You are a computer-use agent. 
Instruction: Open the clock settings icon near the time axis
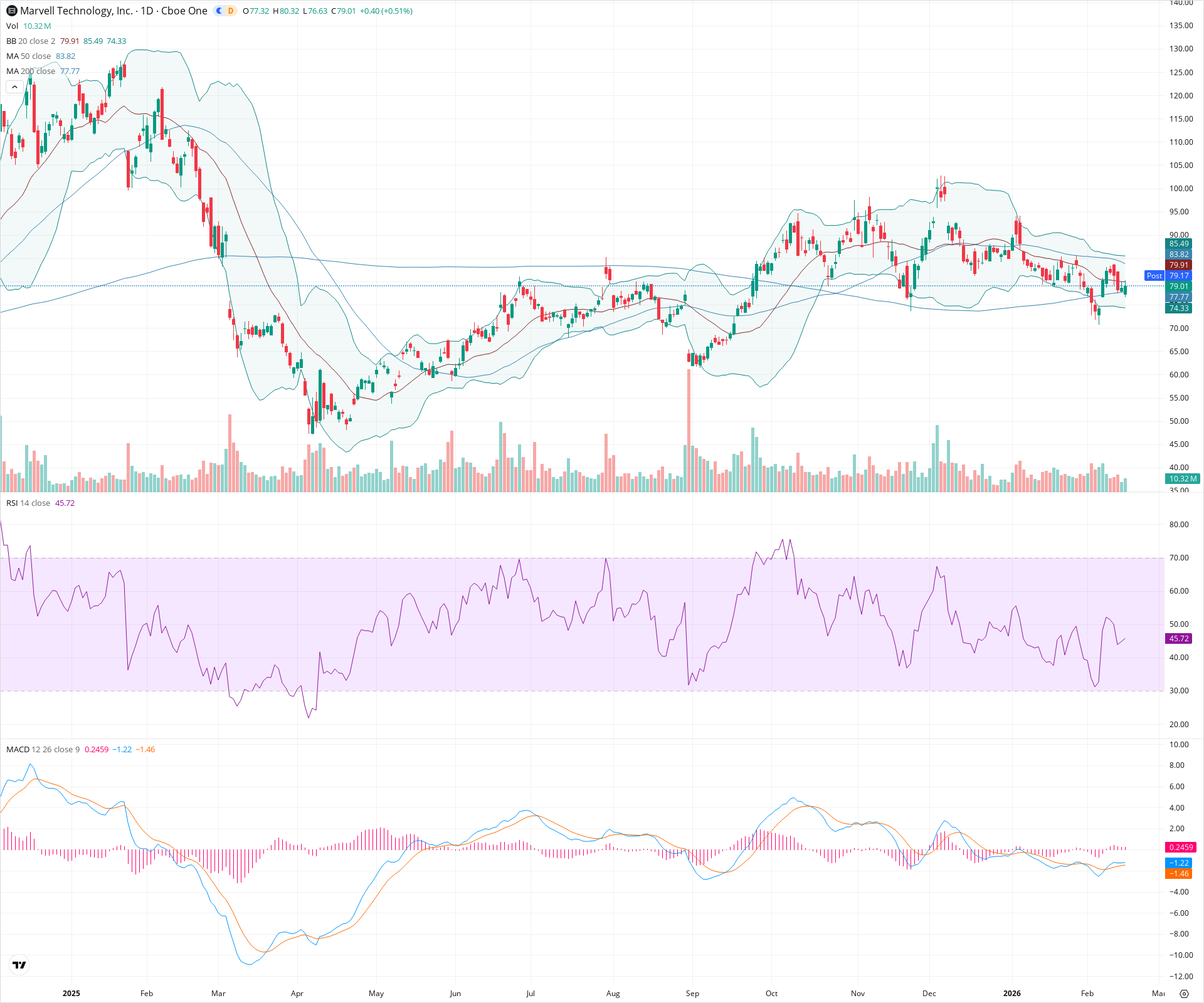[x=1184, y=994]
